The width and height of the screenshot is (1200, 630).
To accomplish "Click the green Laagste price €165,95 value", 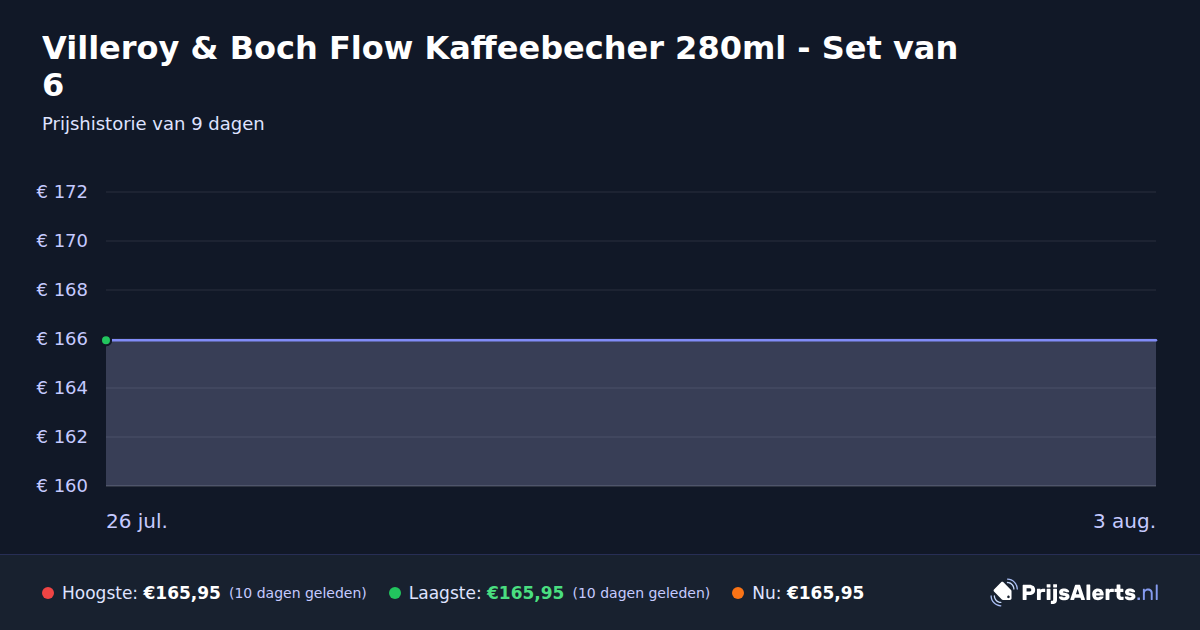I will 525,593.
